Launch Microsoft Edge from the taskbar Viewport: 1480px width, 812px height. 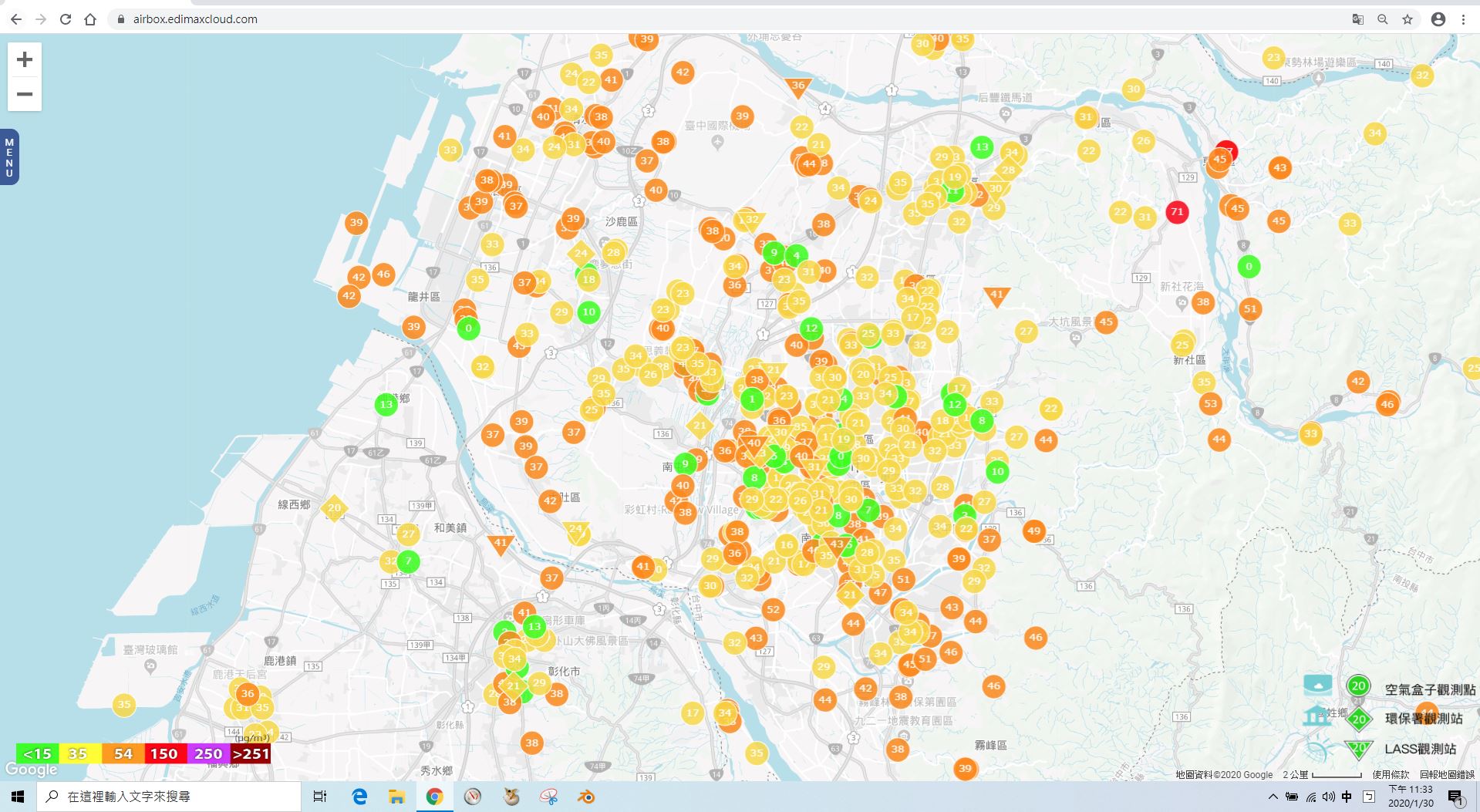pos(359,797)
